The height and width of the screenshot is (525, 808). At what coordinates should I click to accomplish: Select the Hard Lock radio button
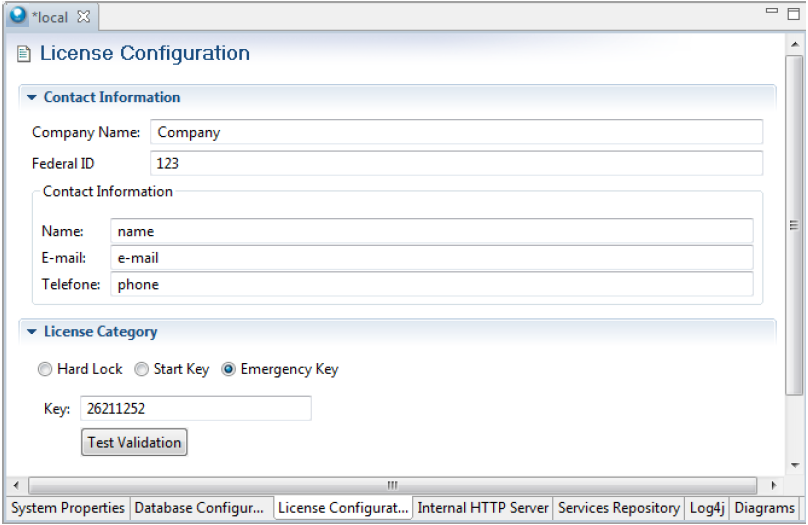[44, 370]
